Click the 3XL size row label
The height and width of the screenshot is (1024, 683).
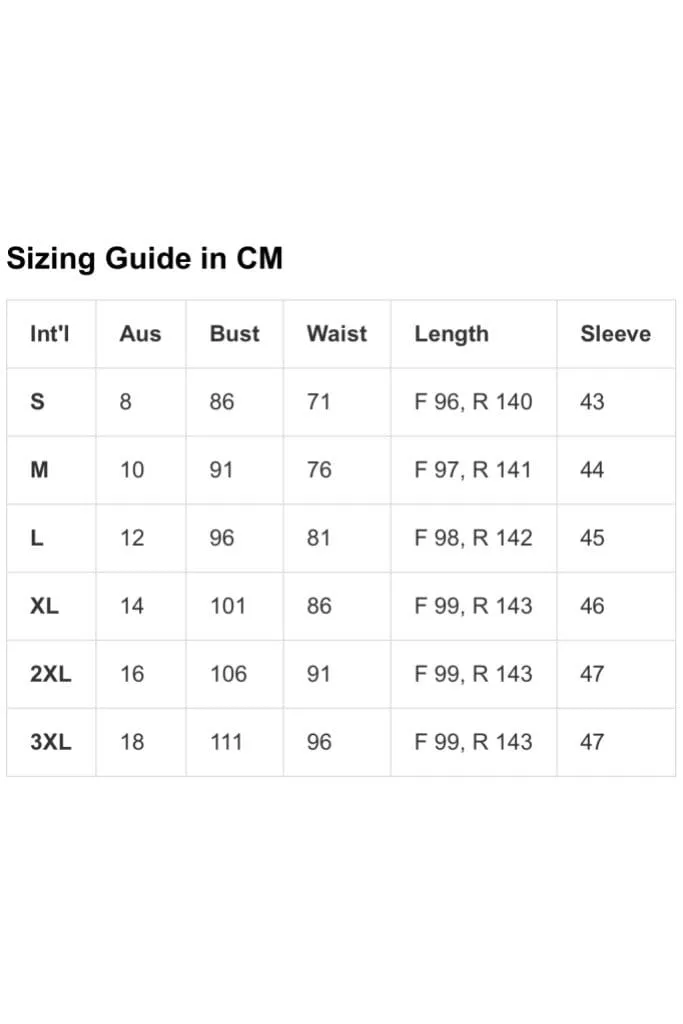pyautogui.click(x=50, y=742)
